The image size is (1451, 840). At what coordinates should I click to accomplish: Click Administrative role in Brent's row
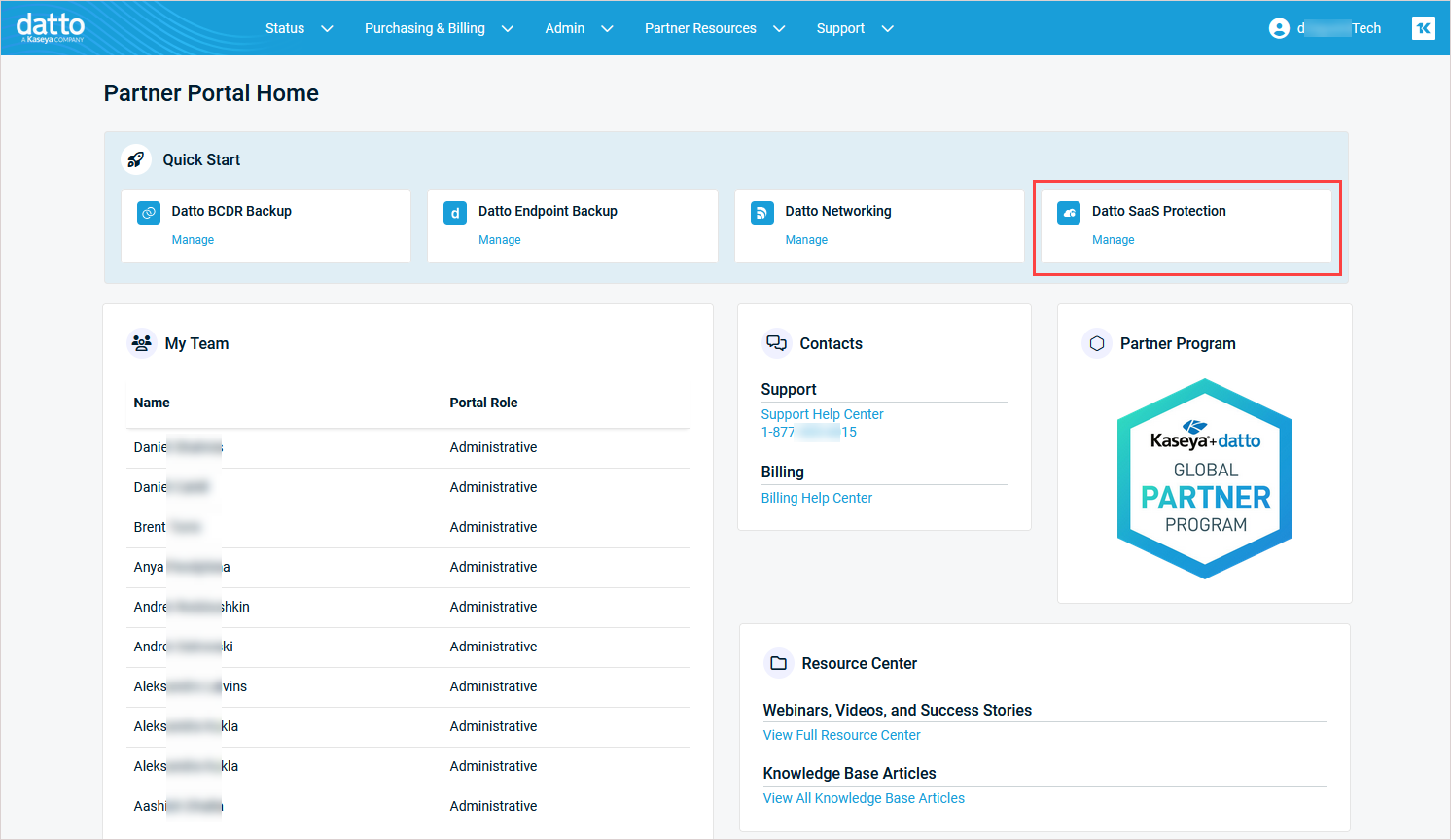coord(493,527)
